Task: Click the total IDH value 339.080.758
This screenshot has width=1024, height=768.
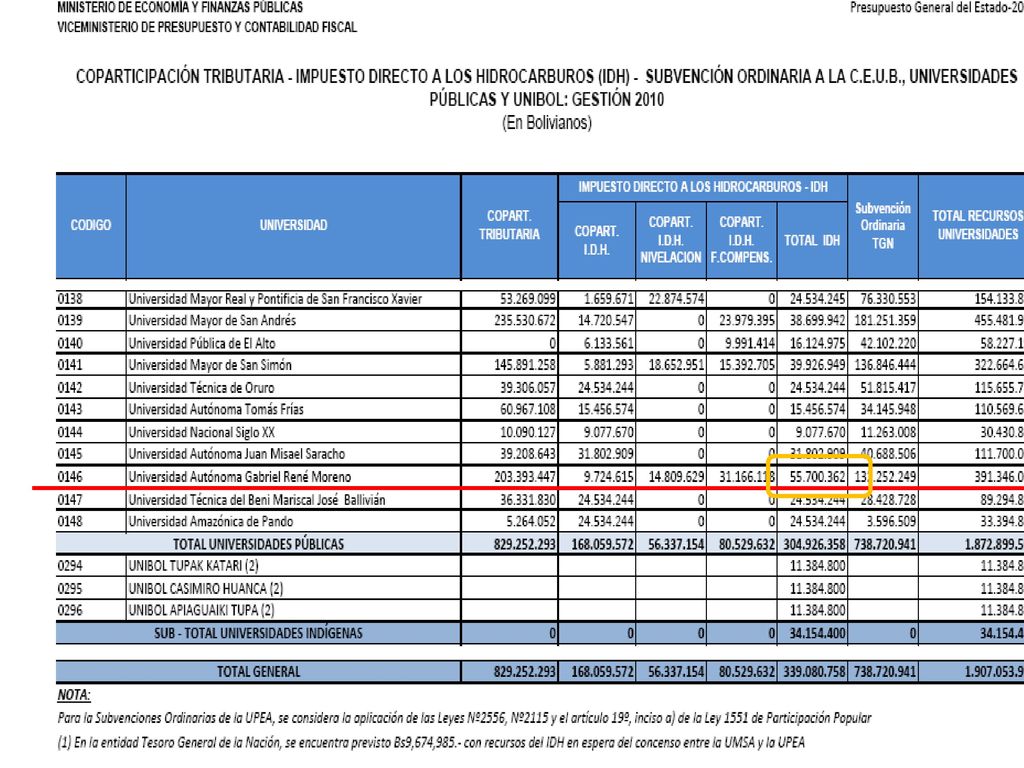Action: pyautogui.click(x=812, y=671)
